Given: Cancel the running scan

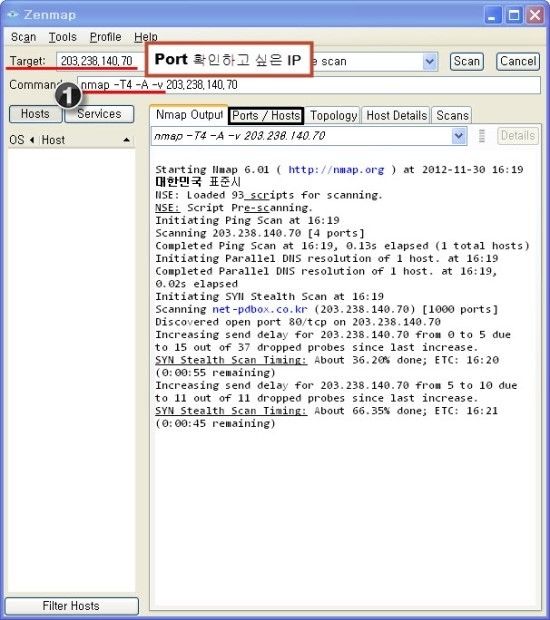Looking at the screenshot, I should coord(518,61).
